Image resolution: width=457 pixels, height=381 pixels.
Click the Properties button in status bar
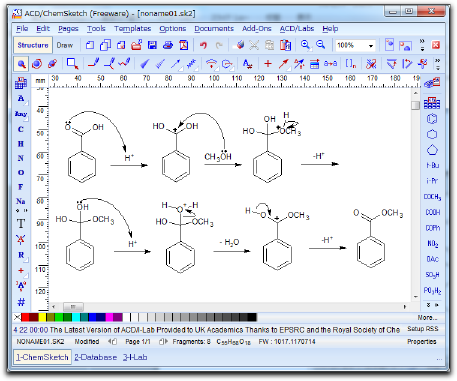(421, 342)
